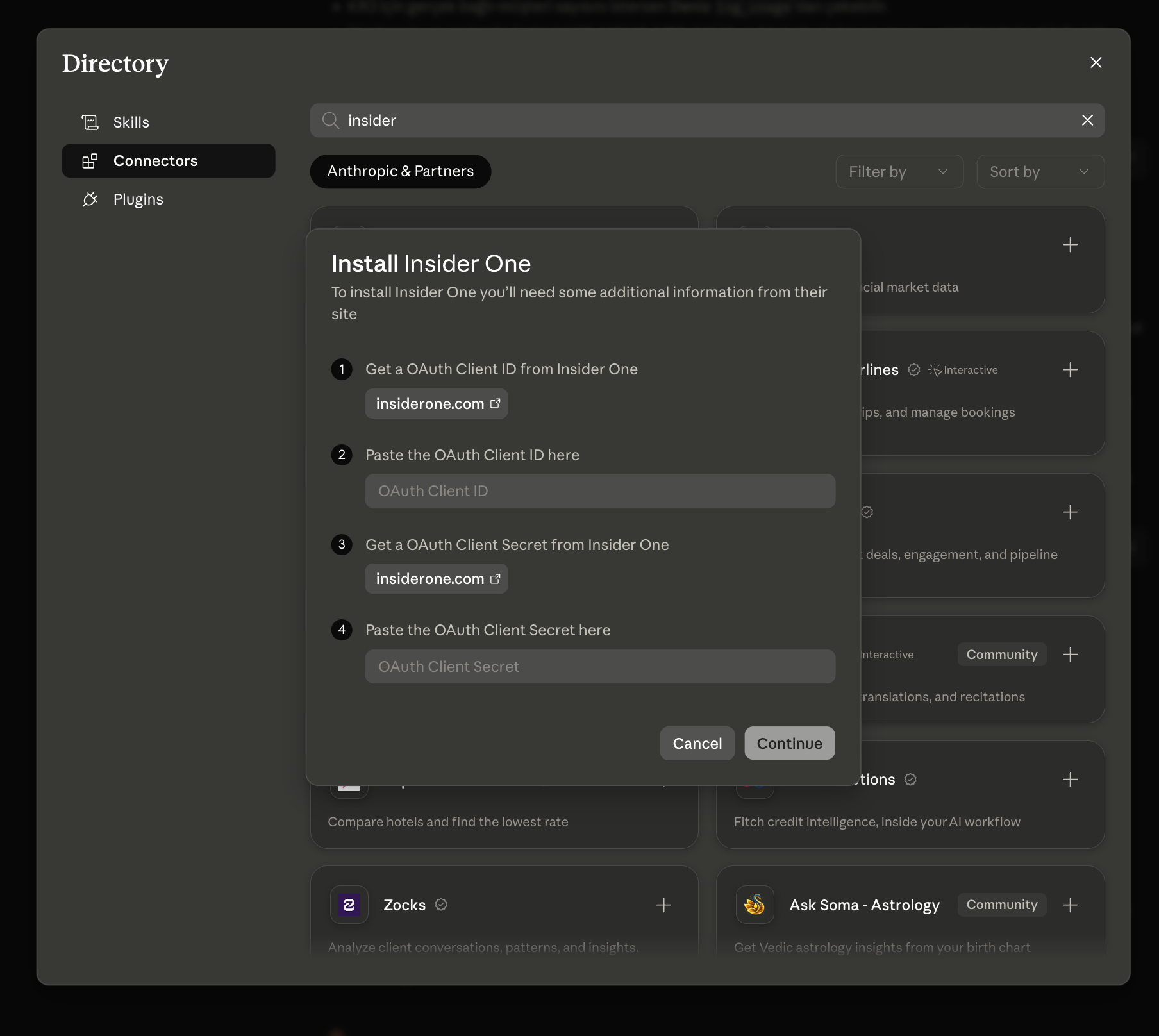Close the Directory dialog
The image size is (1159, 1036).
(1096, 62)
